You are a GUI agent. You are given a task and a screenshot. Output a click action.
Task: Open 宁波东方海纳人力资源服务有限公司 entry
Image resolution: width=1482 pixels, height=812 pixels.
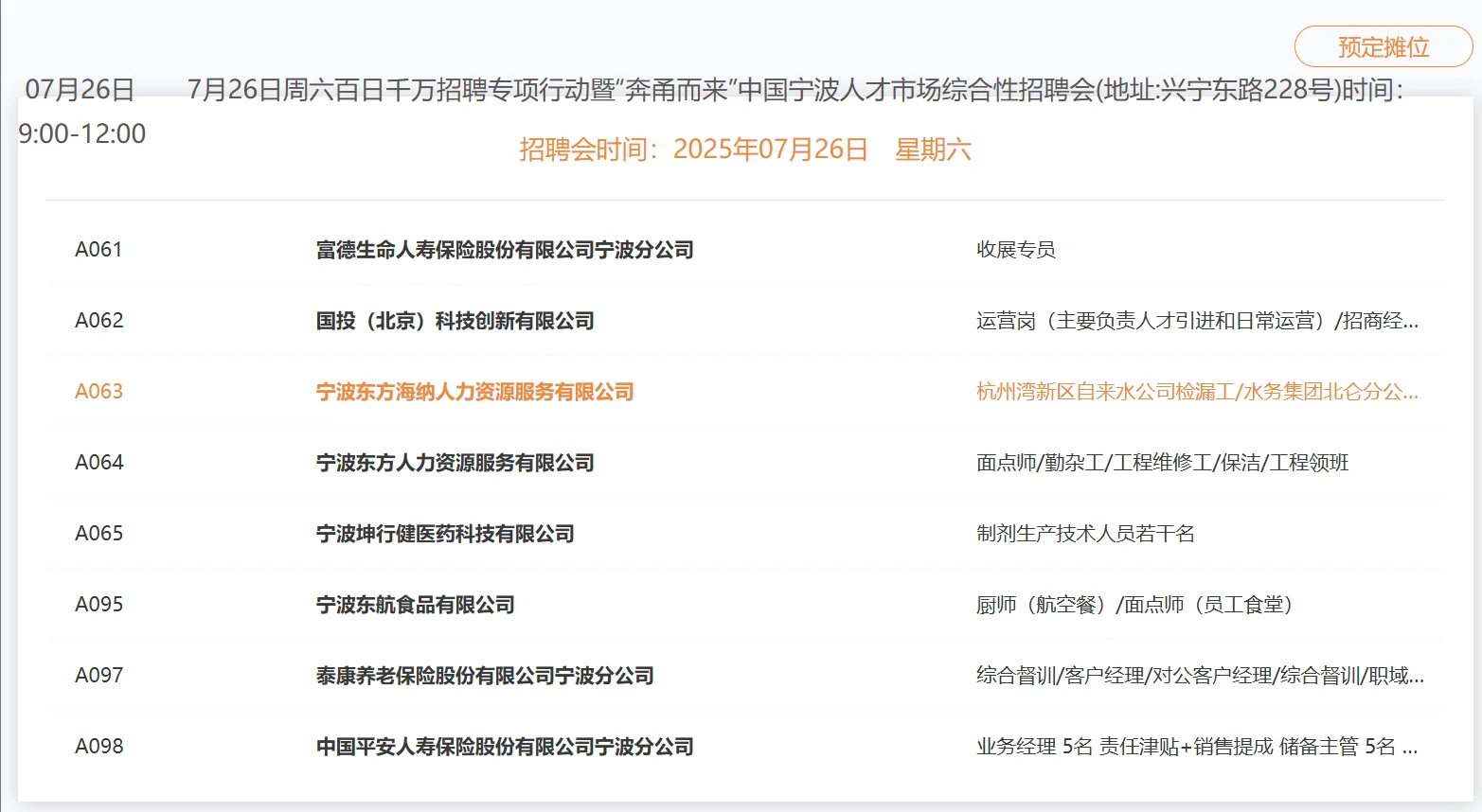click(475, 392)
